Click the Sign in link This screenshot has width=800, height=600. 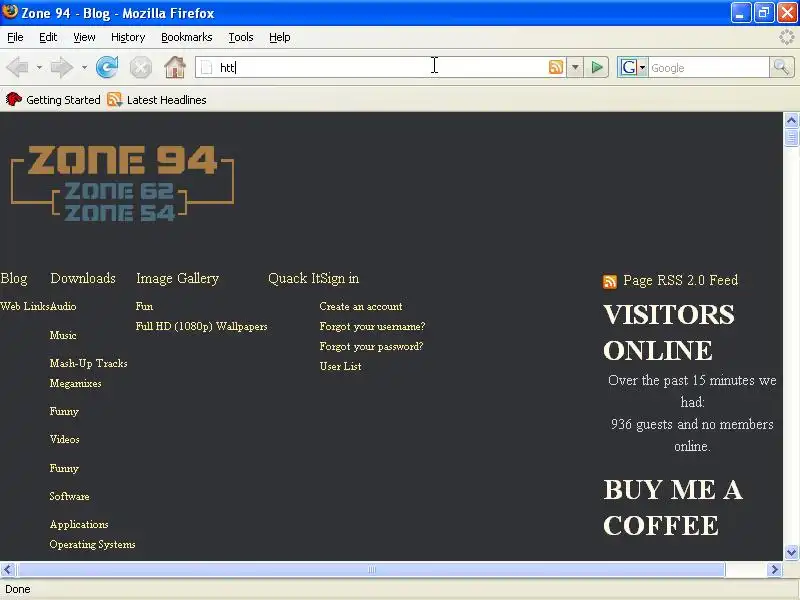340,279
